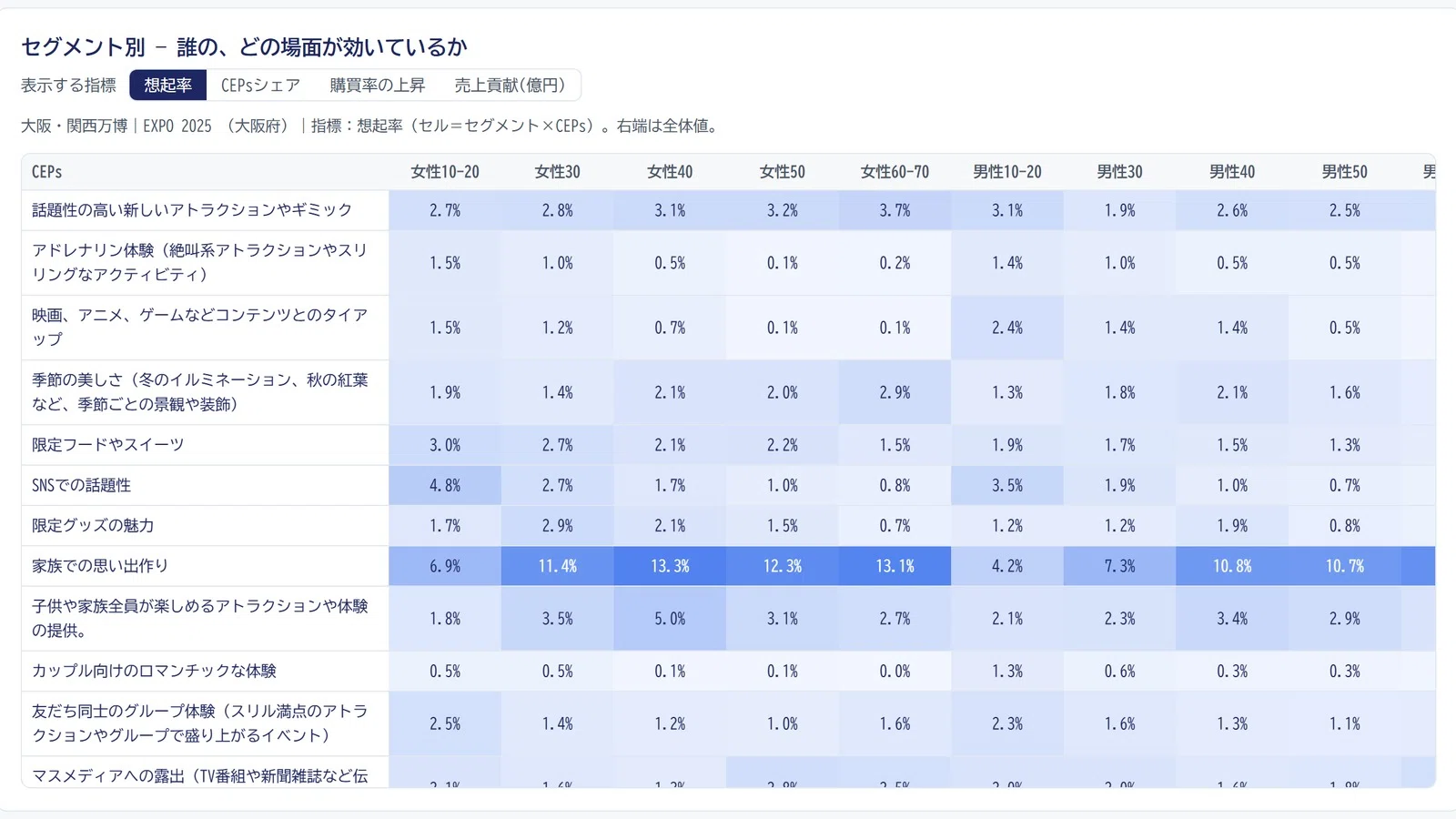
Task: Click the 3.7% cell under 女性60-70
Action: [x=895, y=210]
